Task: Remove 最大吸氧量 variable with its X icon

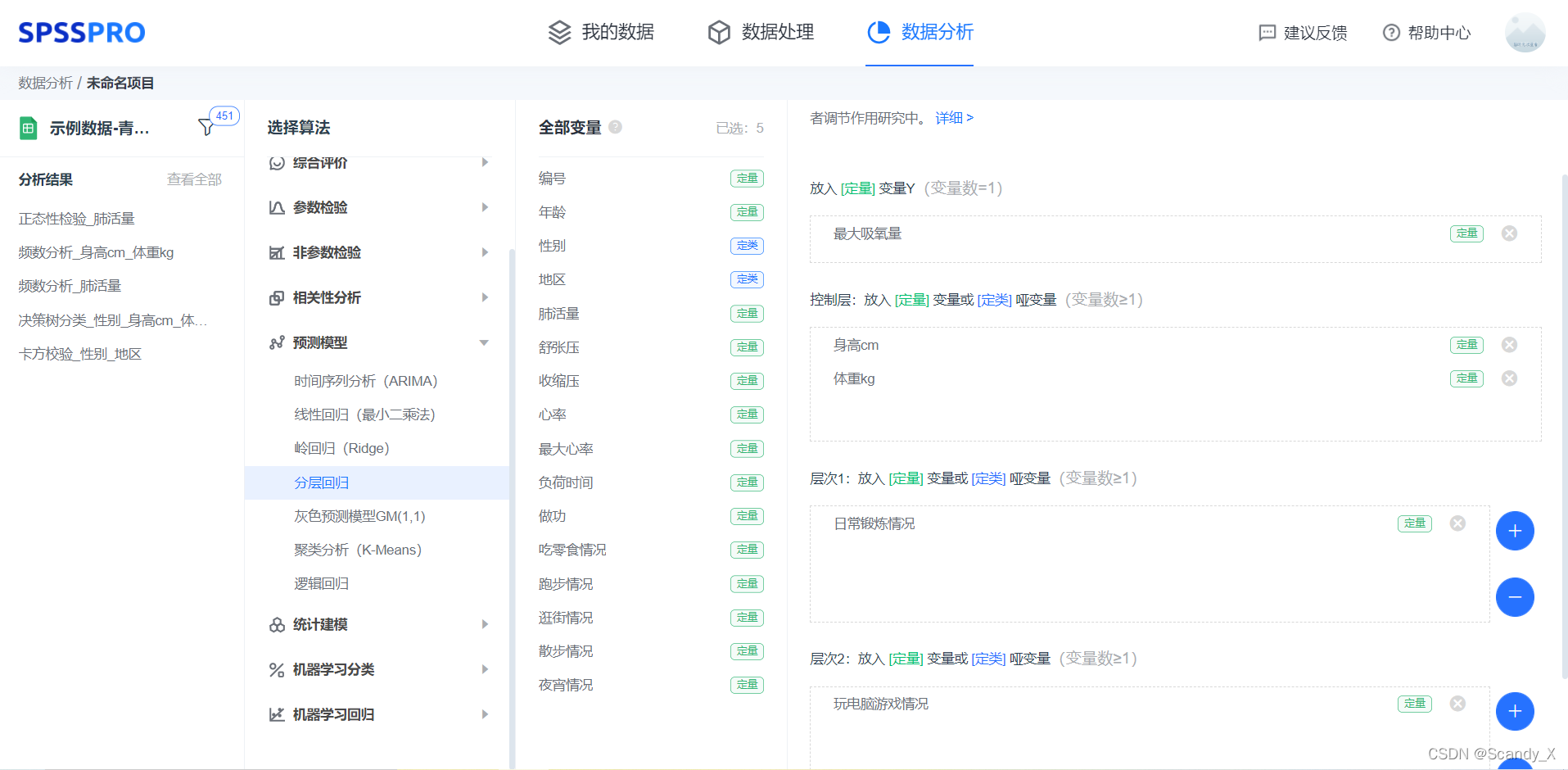Action: pos(1509,233)
